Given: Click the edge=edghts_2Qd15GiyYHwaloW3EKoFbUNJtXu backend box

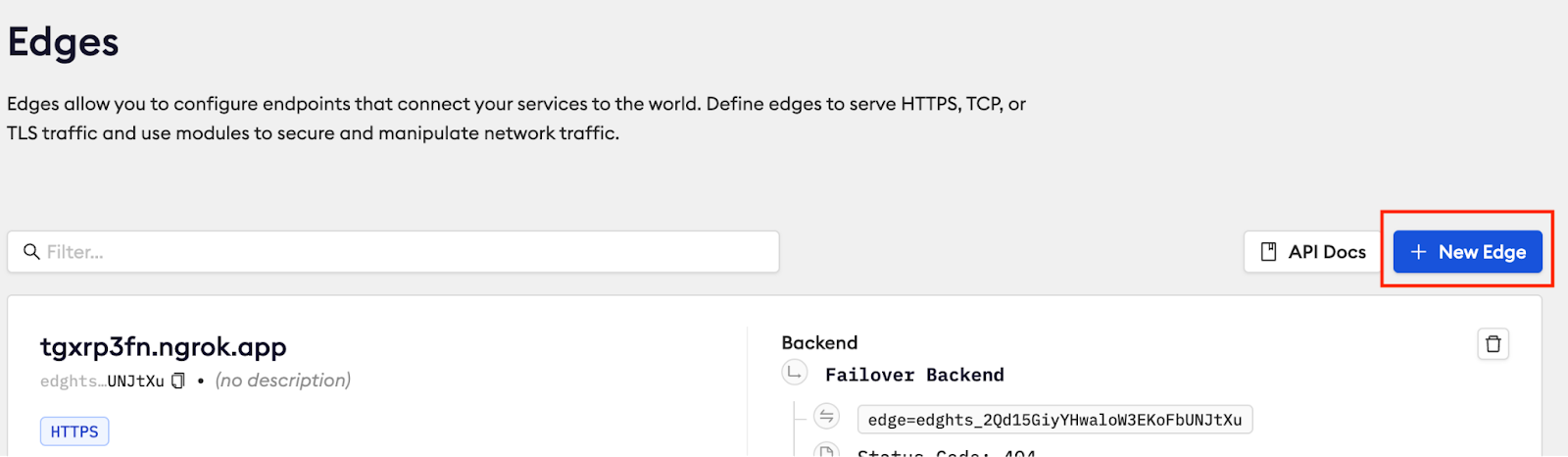Looking at the screenshot, I should point(1054,420).
